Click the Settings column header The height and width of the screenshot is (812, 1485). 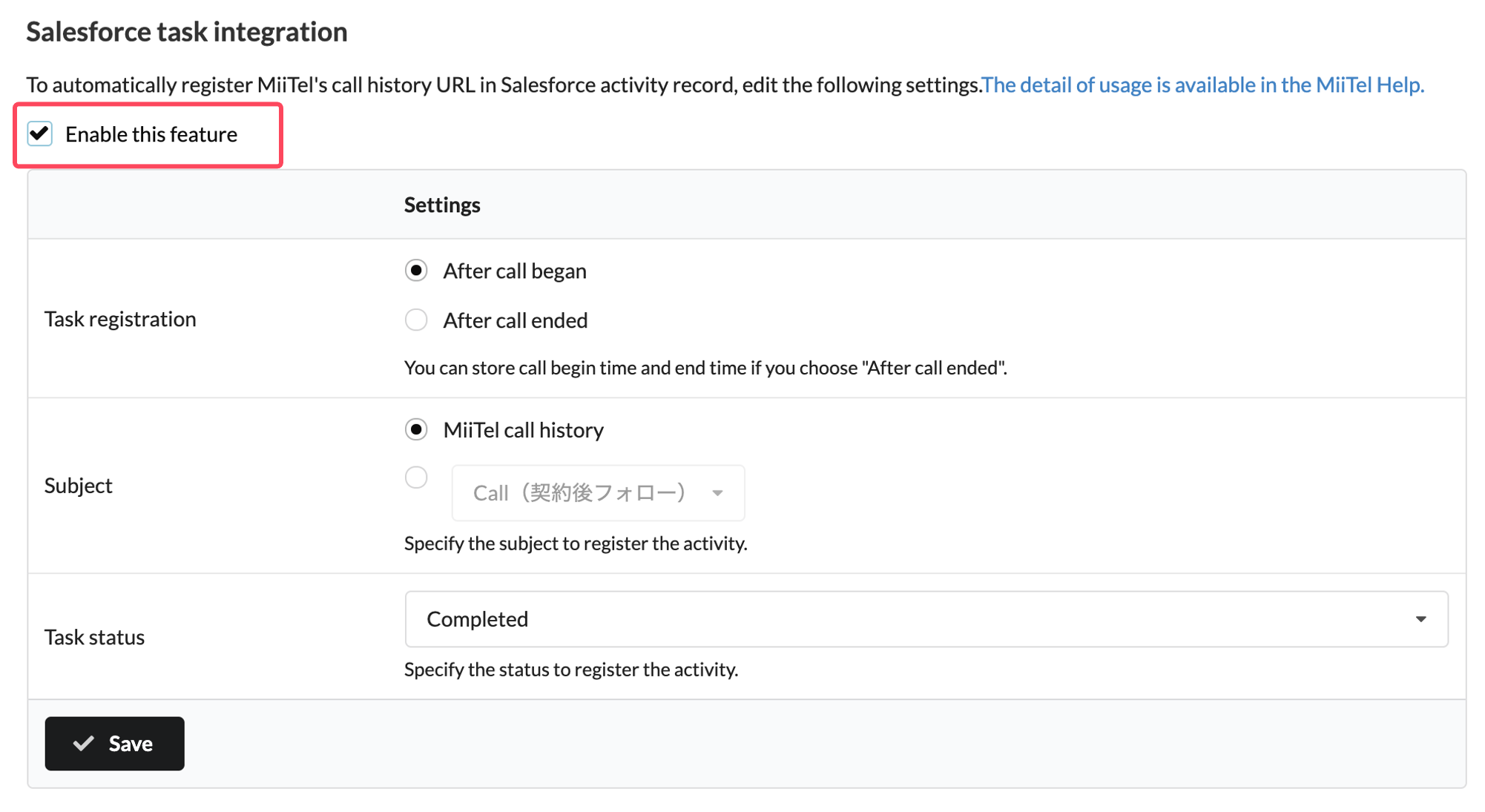point(442,205)
